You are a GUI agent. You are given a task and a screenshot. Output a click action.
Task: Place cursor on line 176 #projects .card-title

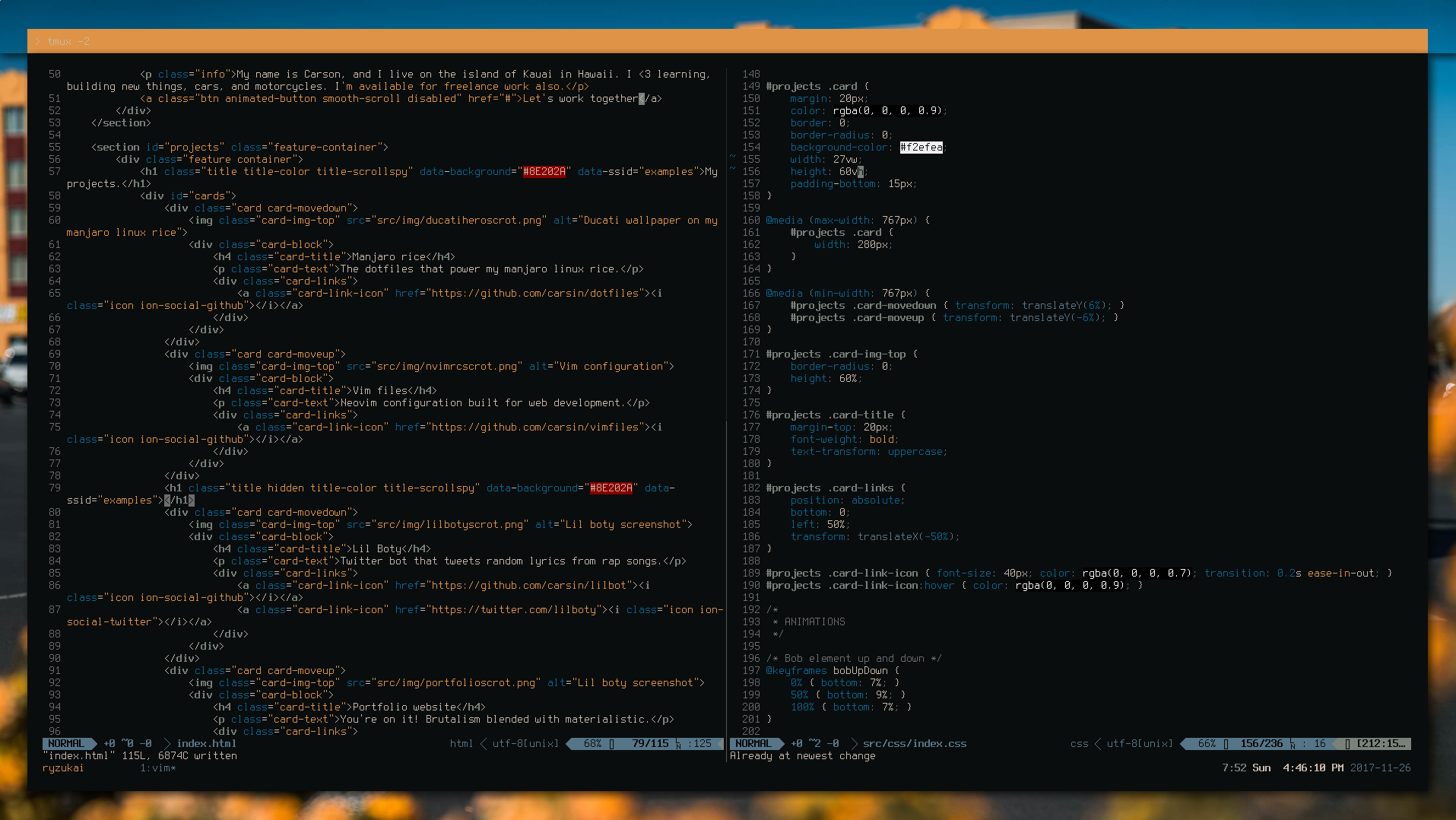(x=830, y=415)
